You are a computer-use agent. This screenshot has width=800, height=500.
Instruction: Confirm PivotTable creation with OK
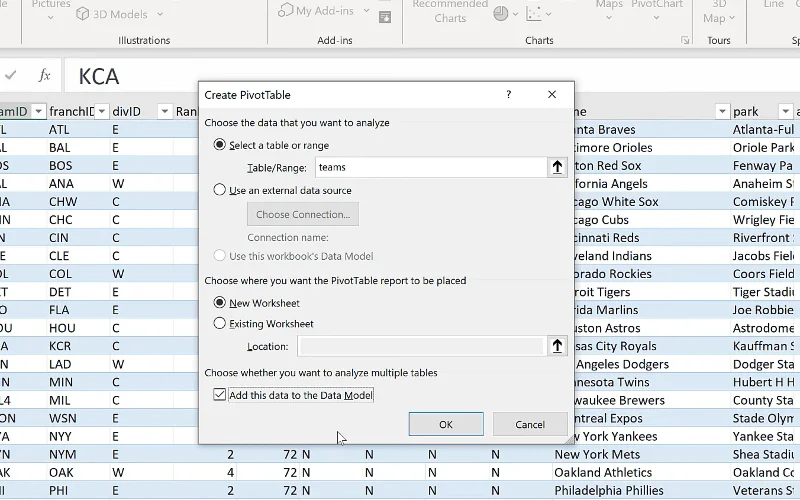pos(446,424)
